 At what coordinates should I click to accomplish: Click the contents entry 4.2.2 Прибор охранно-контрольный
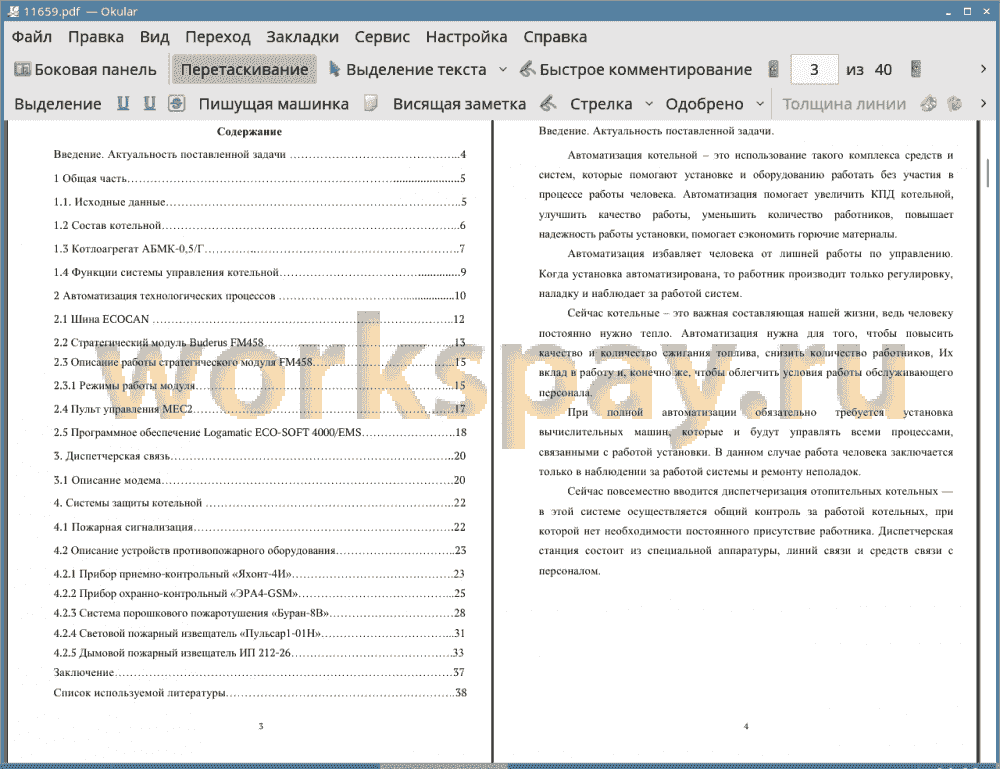click(260, 593)
